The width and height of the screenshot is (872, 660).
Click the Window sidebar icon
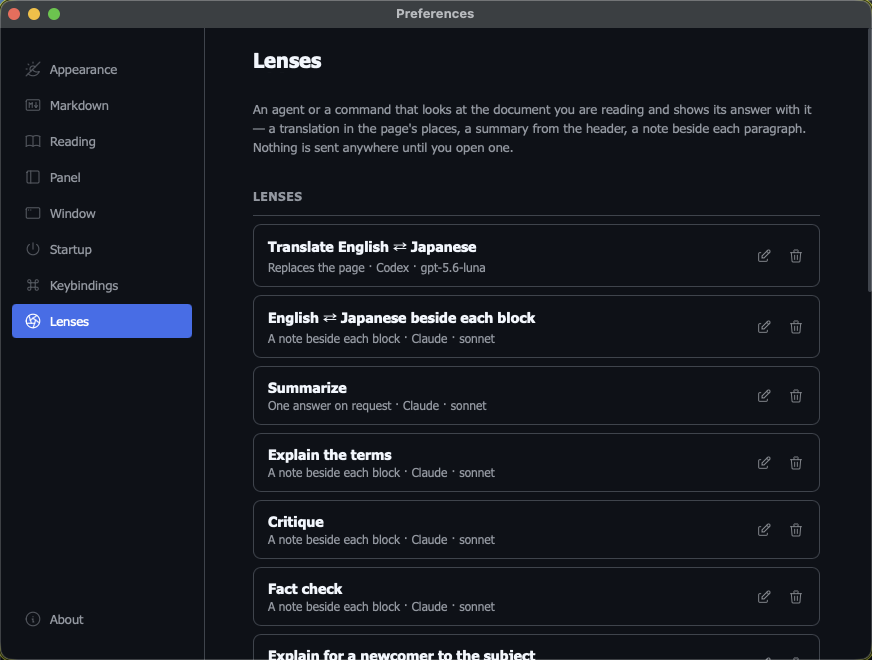tap(33, 214)
